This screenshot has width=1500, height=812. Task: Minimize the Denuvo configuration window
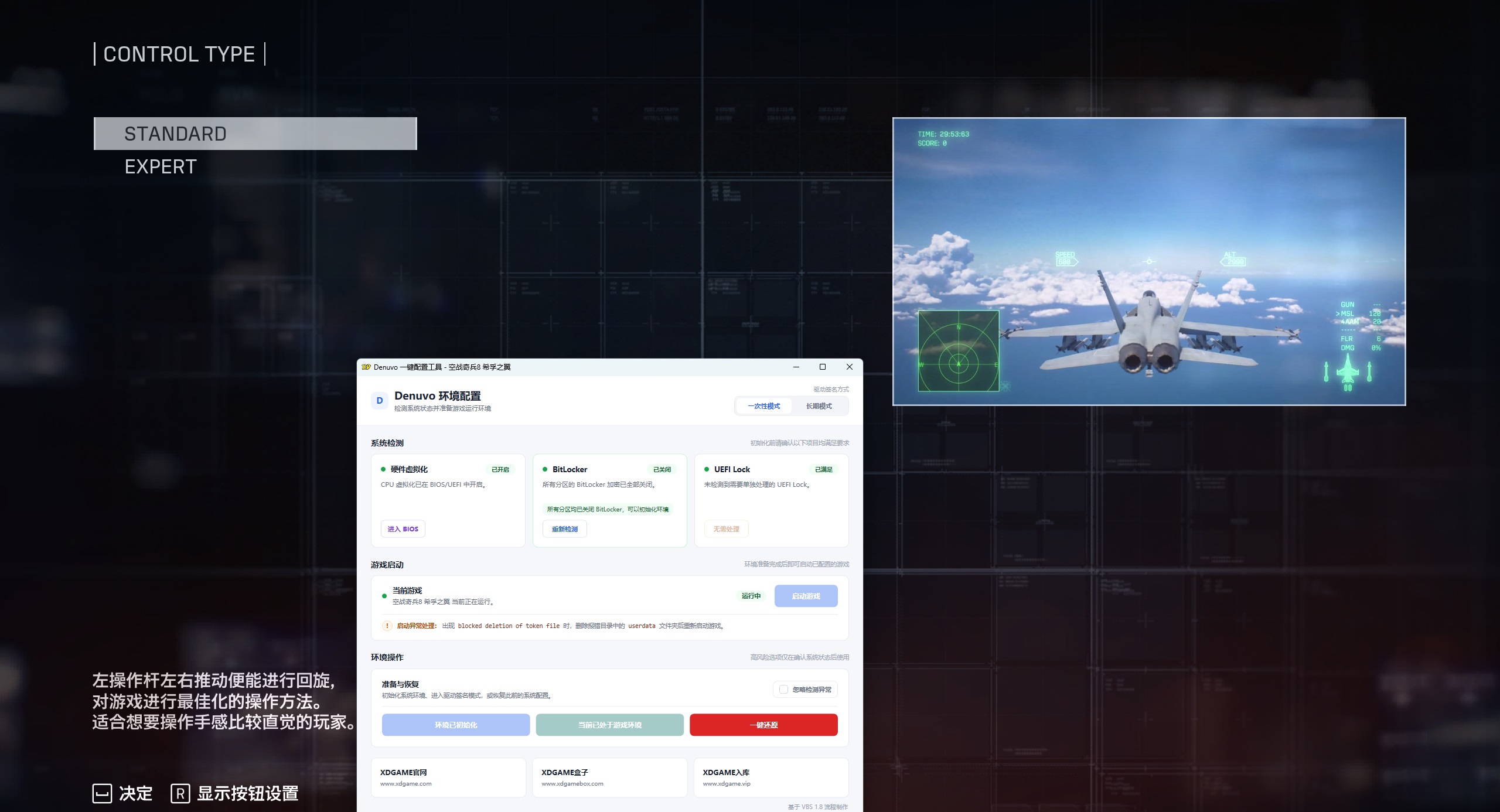(x=796, y=367)
